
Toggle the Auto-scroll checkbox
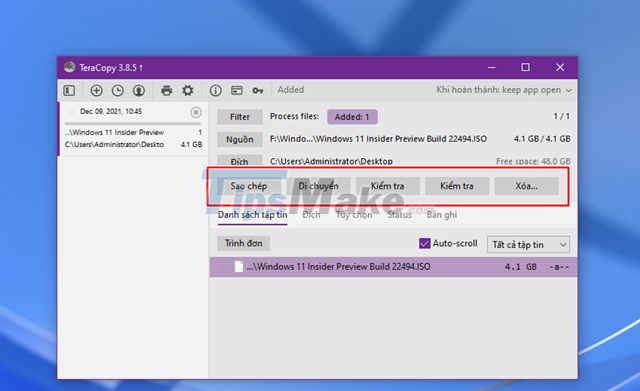pos(424,243)
